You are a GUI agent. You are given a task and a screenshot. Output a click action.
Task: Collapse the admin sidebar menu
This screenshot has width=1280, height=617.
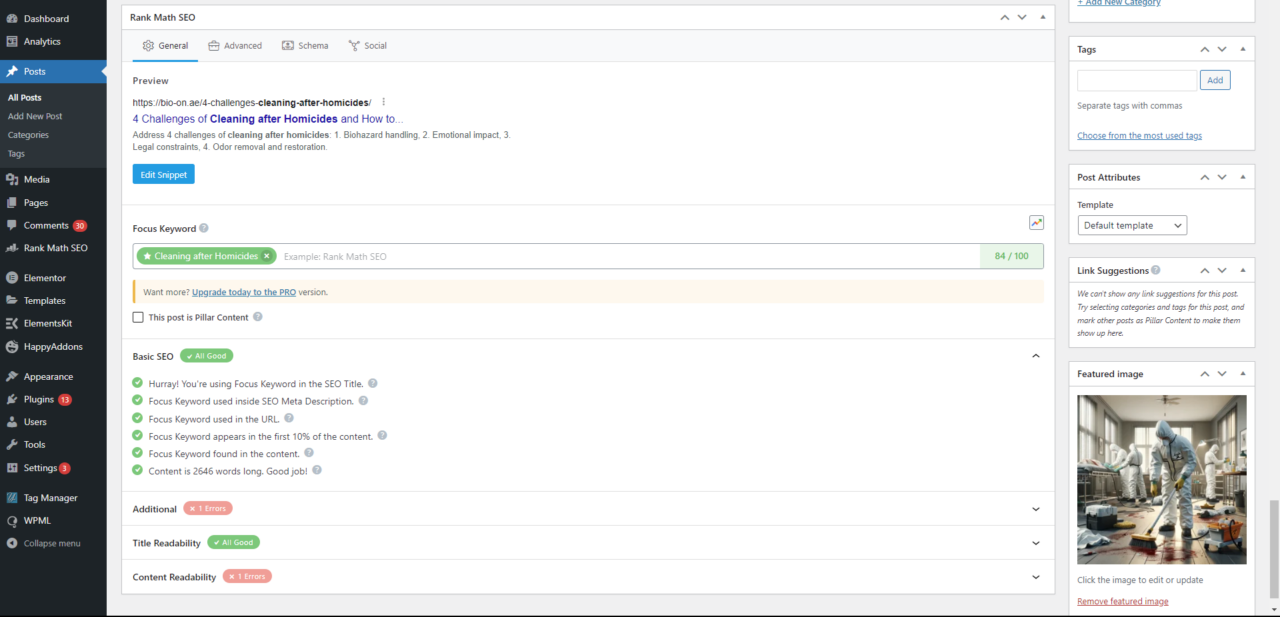51,543
